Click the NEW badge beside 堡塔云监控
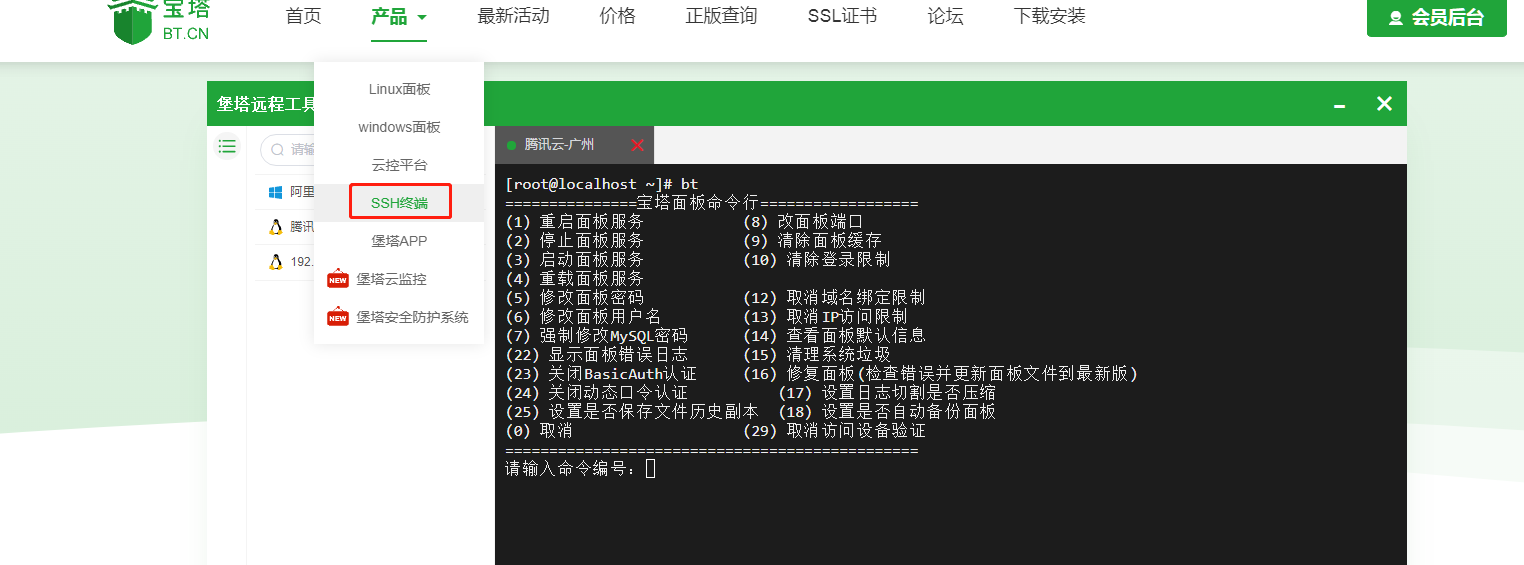This screenshot has height=565, width=1524. [338, 279]
